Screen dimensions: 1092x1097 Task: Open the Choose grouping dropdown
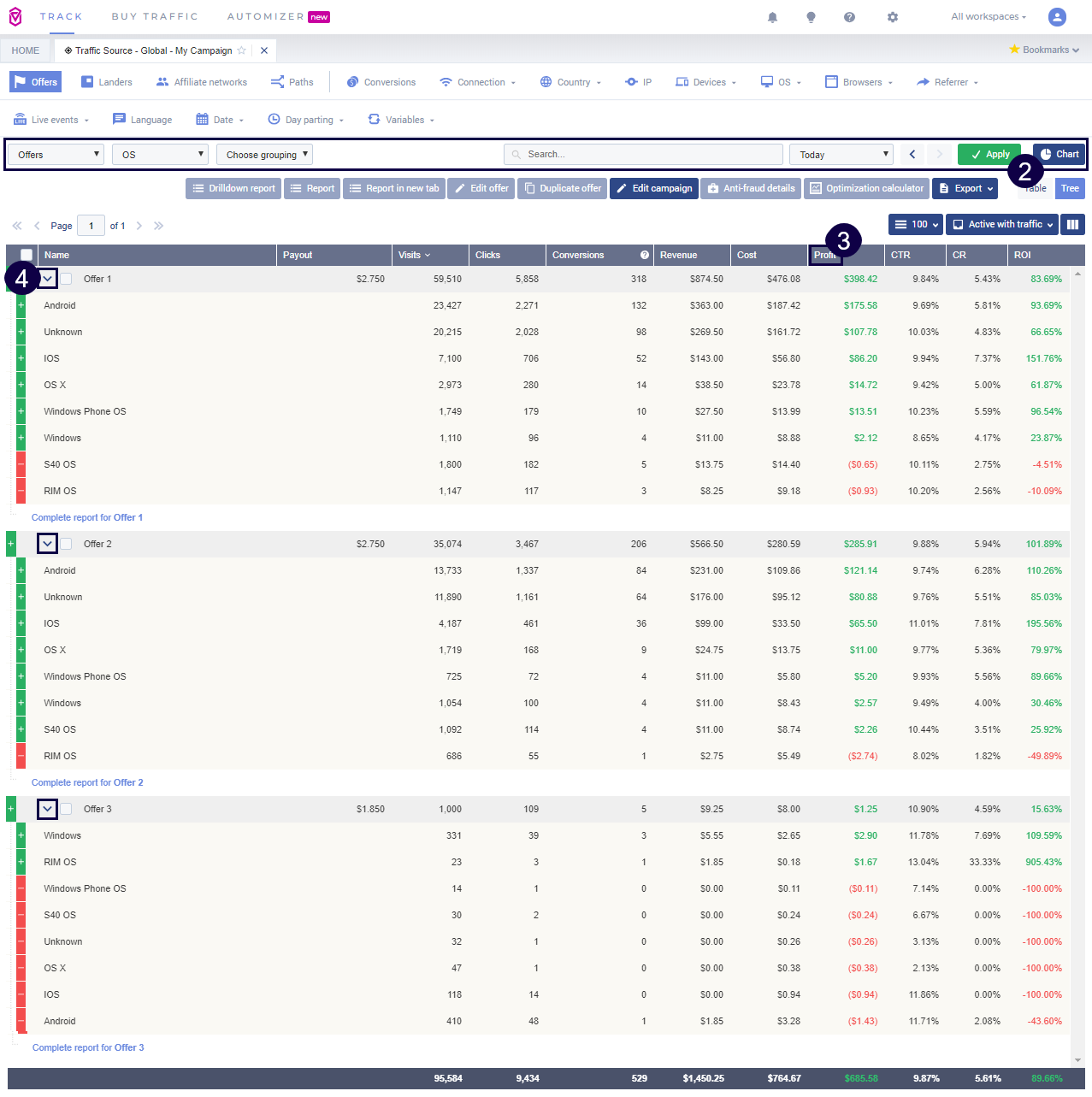coord(264,155)
